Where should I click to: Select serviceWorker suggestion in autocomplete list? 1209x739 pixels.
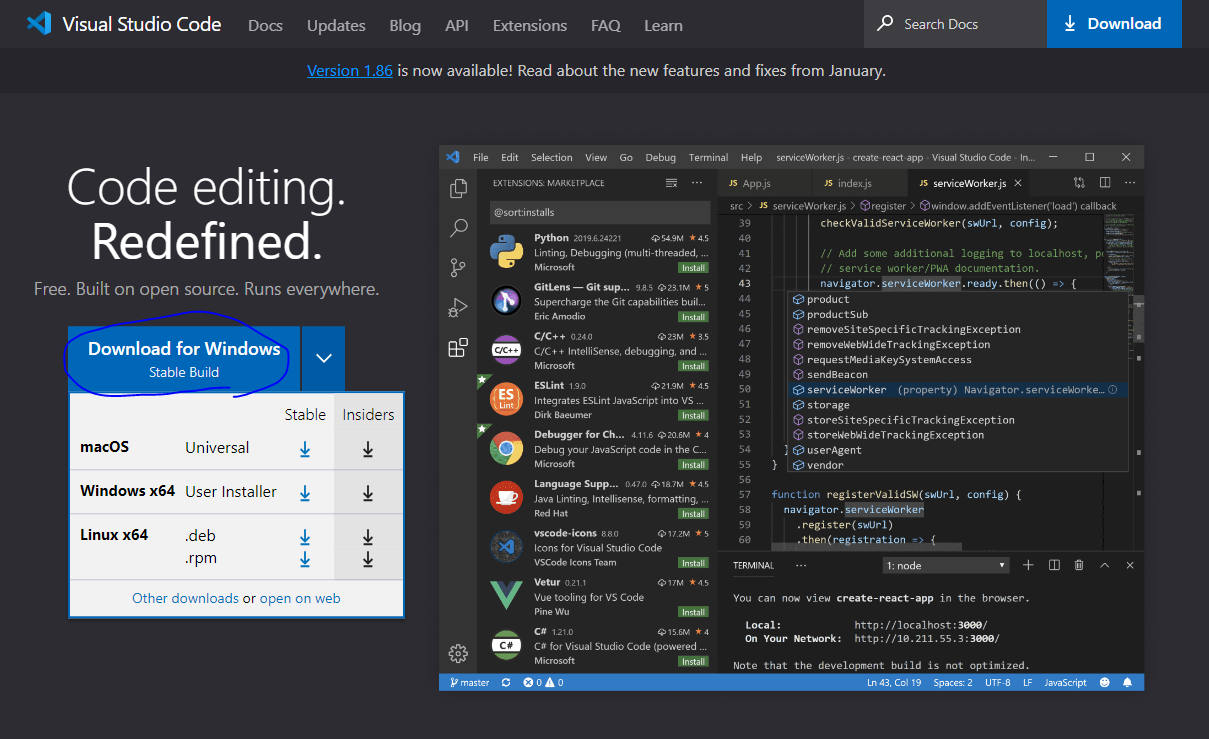click(958, 389)
